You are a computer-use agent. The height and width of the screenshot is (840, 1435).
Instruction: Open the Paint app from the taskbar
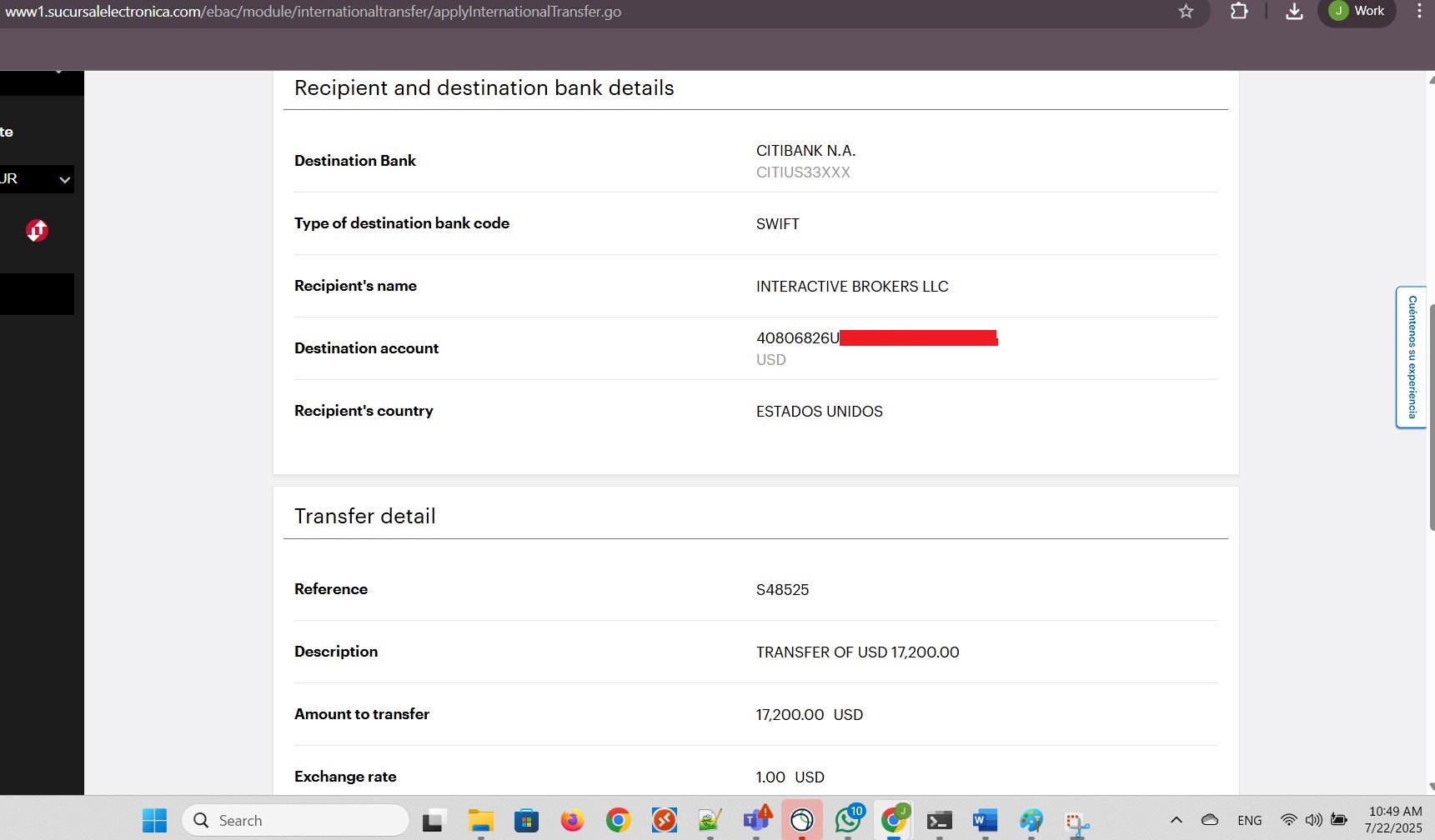point(1031,821)
